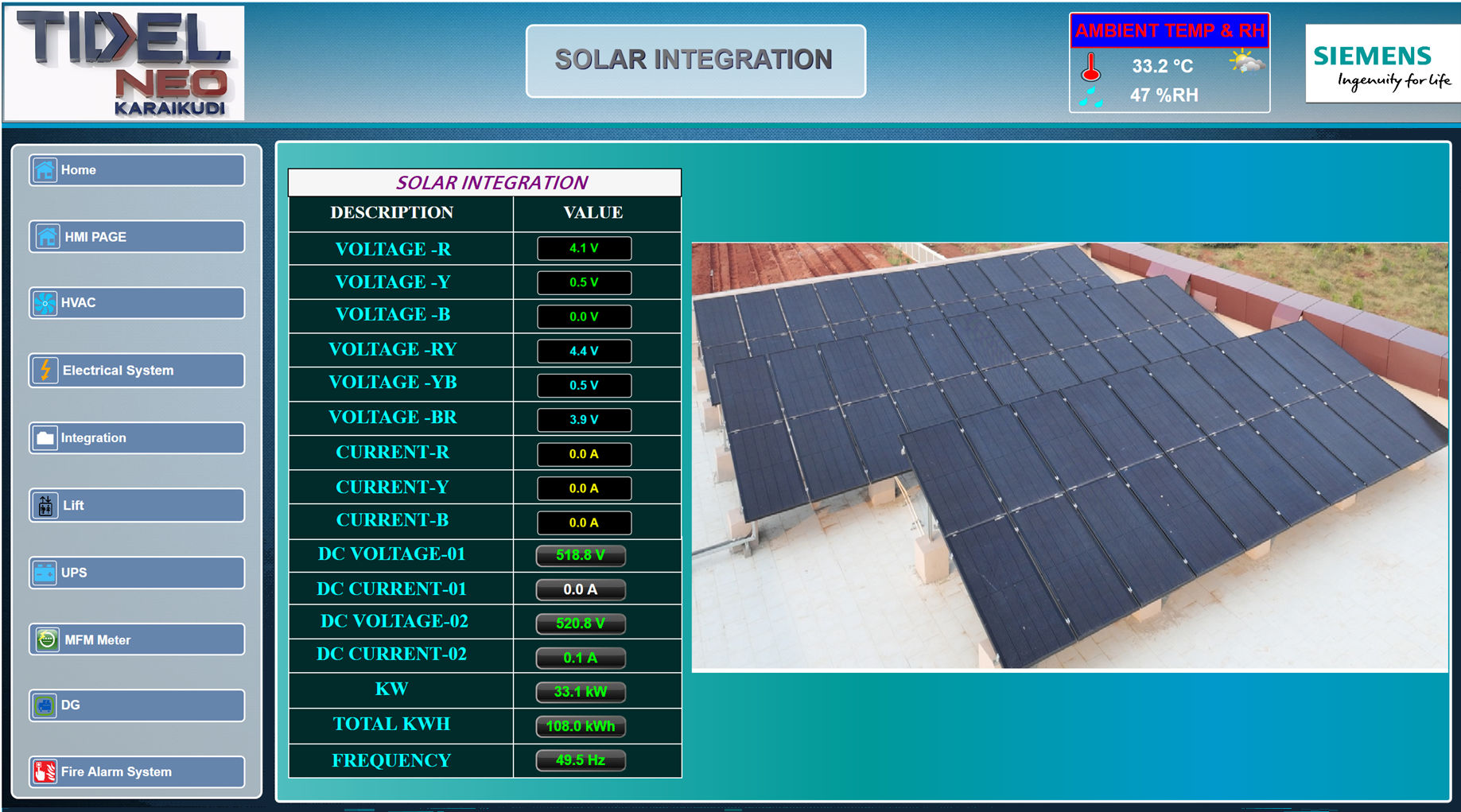The height and width of the screenshot is (812, 1461).
Task: Select the VOLTAGE -BR value field
Action: [x=585, y=420]
